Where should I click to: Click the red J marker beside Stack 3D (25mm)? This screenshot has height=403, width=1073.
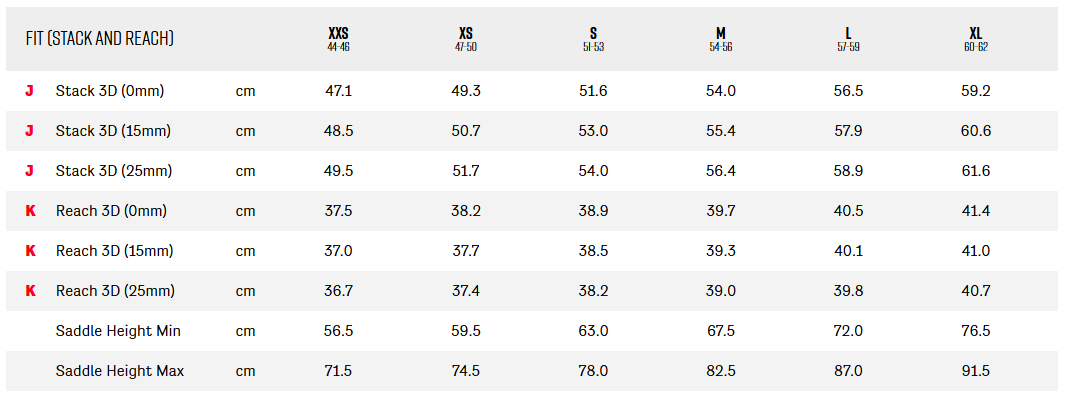[30, 171]
